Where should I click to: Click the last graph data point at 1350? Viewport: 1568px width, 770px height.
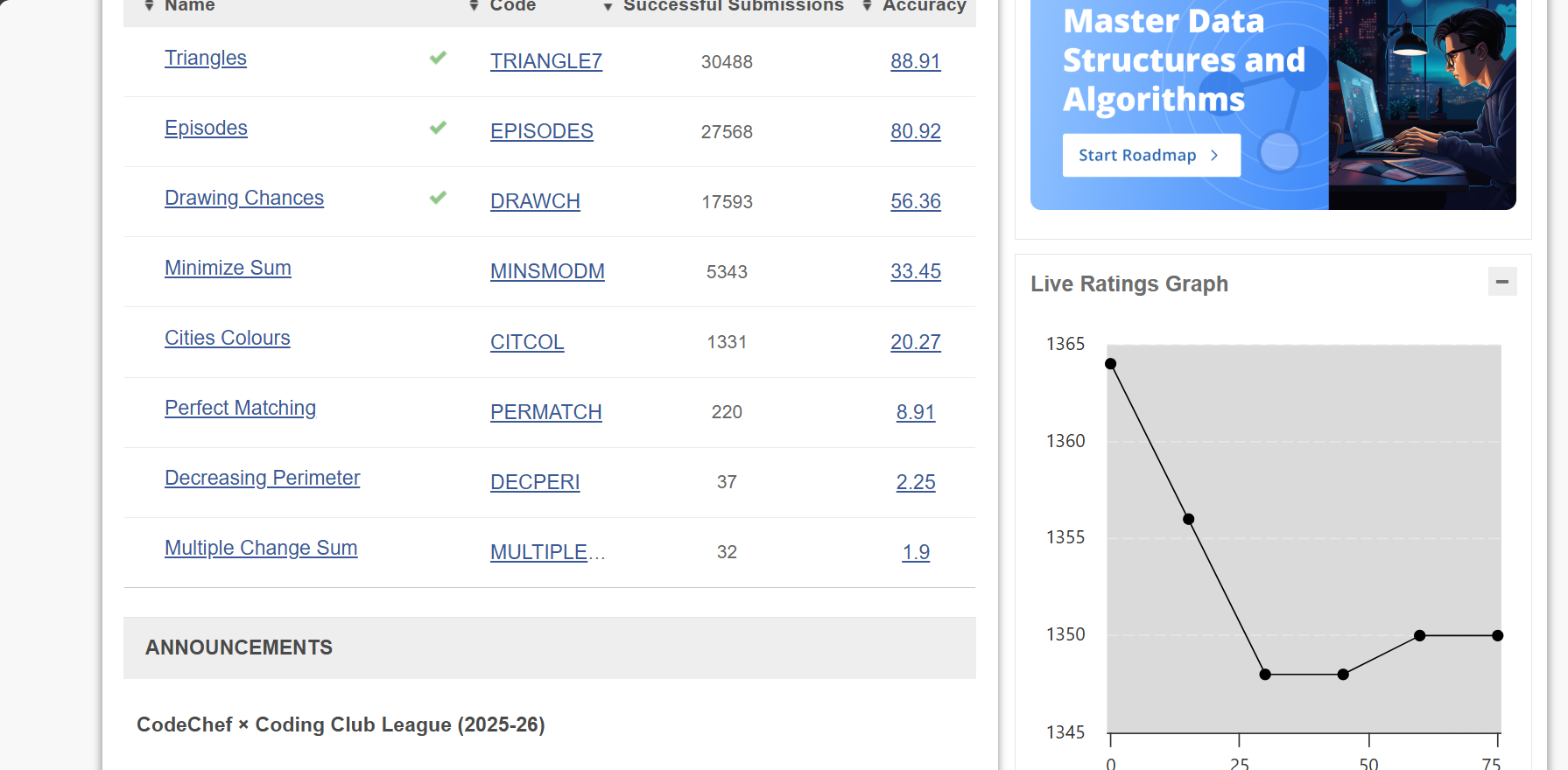pyautogui.click(x=1497, y=635)
